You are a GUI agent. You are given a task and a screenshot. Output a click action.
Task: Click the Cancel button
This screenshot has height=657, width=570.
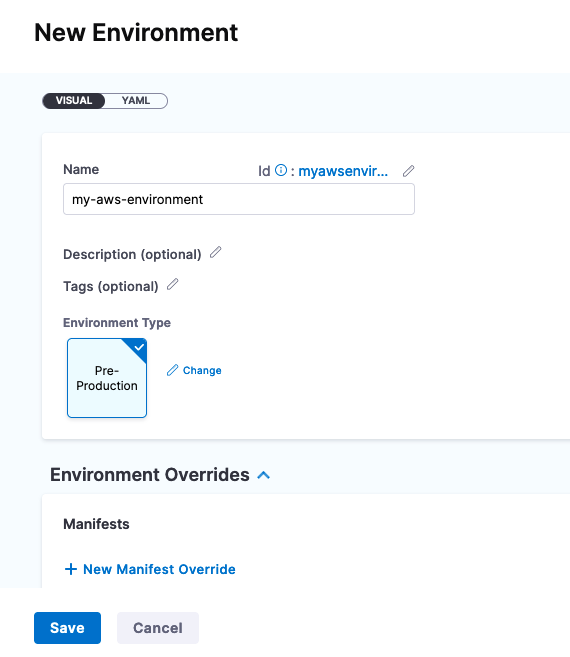(158, 628)
